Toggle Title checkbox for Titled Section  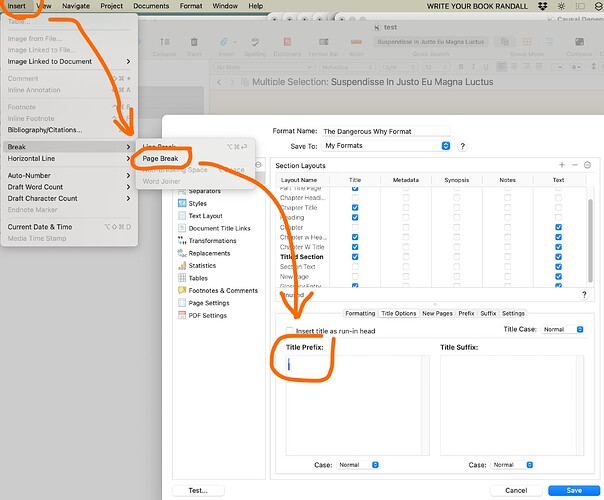click(355, 257)
